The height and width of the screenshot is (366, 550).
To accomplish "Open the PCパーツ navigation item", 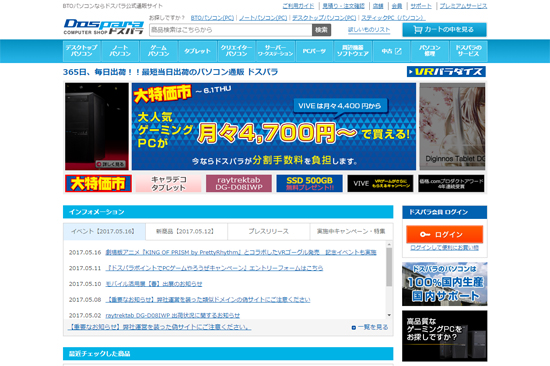I will (314, 51).
